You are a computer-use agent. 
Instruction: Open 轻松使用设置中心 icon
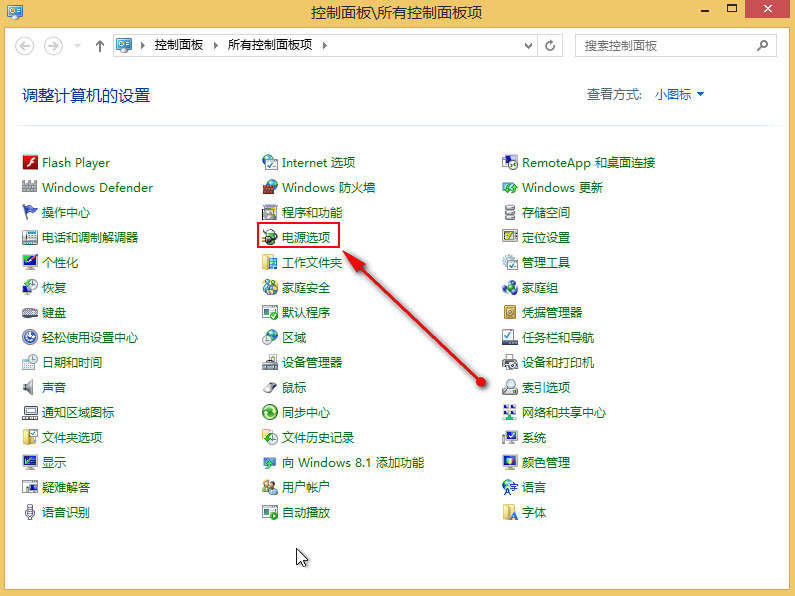(x=30, y=337)
